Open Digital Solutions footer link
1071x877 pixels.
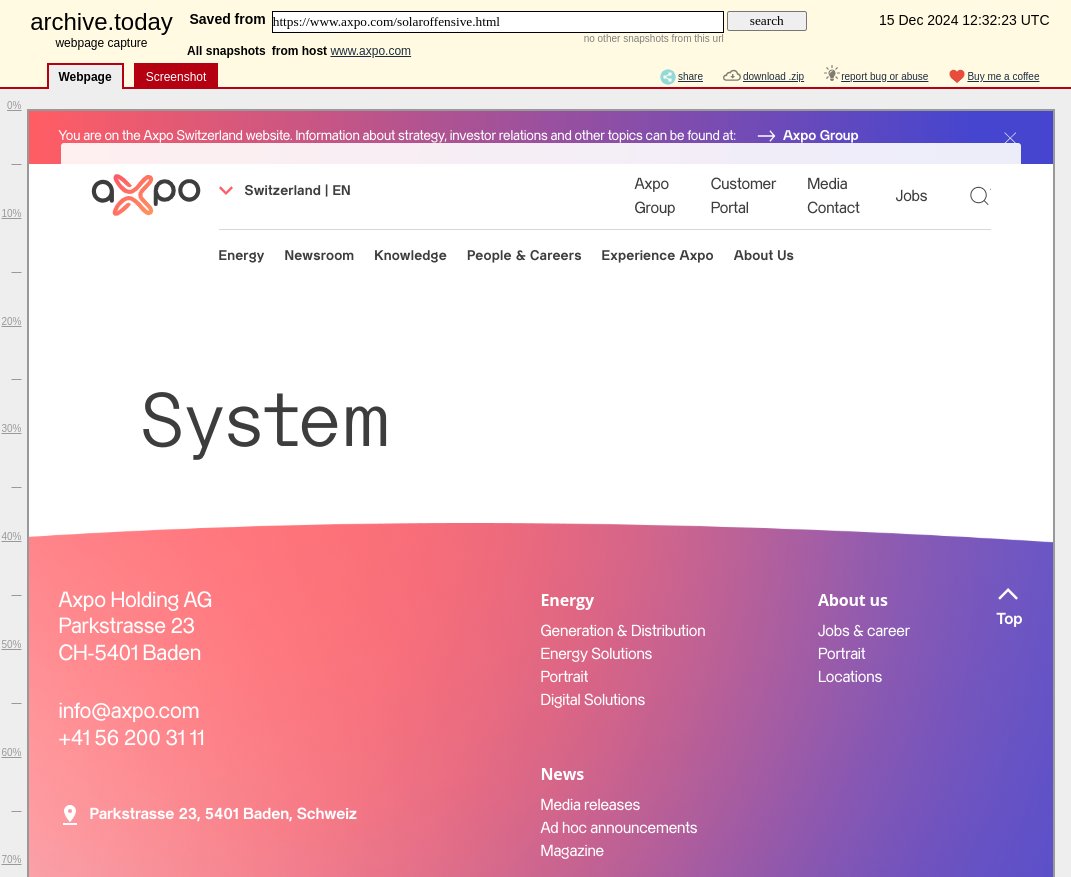coord(592,700)
